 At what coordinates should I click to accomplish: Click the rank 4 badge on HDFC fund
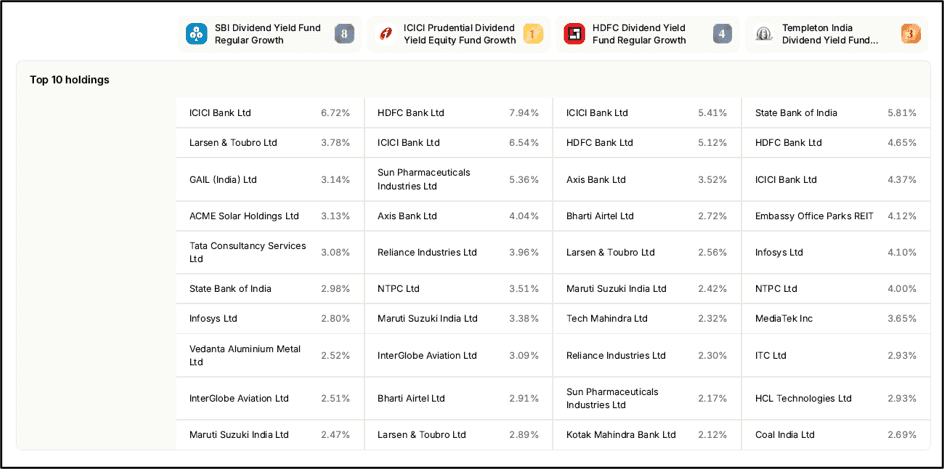click(722, 34)
